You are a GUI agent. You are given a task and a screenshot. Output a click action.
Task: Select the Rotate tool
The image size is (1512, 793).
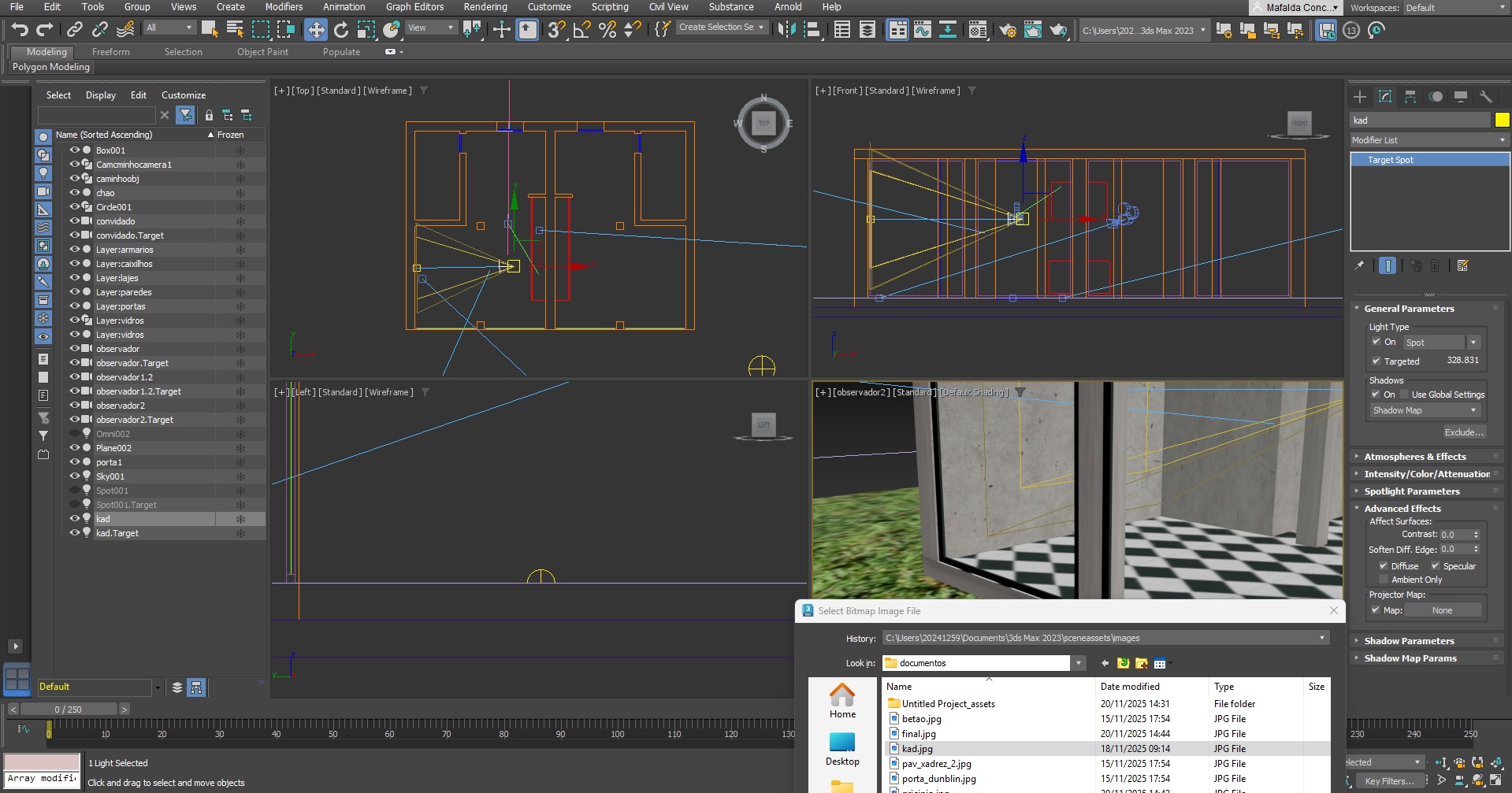pos(341,30)
